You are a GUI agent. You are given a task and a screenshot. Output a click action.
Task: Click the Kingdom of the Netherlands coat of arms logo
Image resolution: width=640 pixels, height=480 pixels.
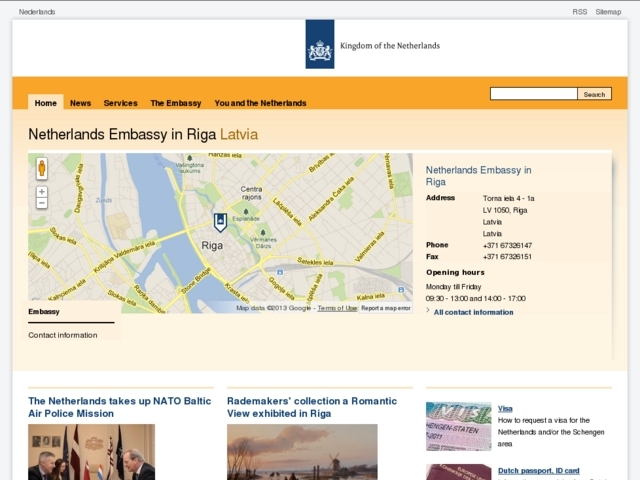[x=320, y=44]
